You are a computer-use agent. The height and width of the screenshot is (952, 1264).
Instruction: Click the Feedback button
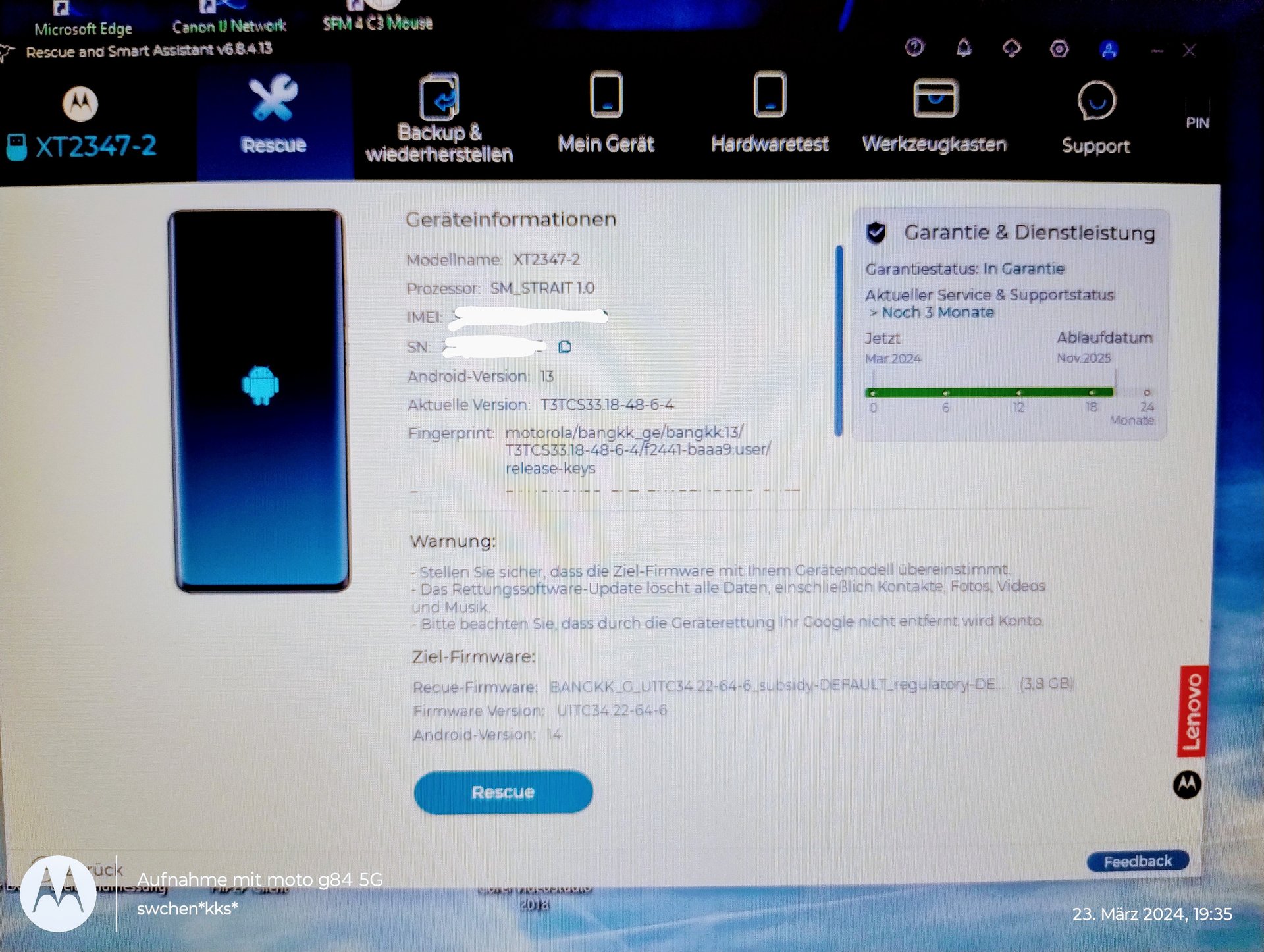pos(1137,861)
